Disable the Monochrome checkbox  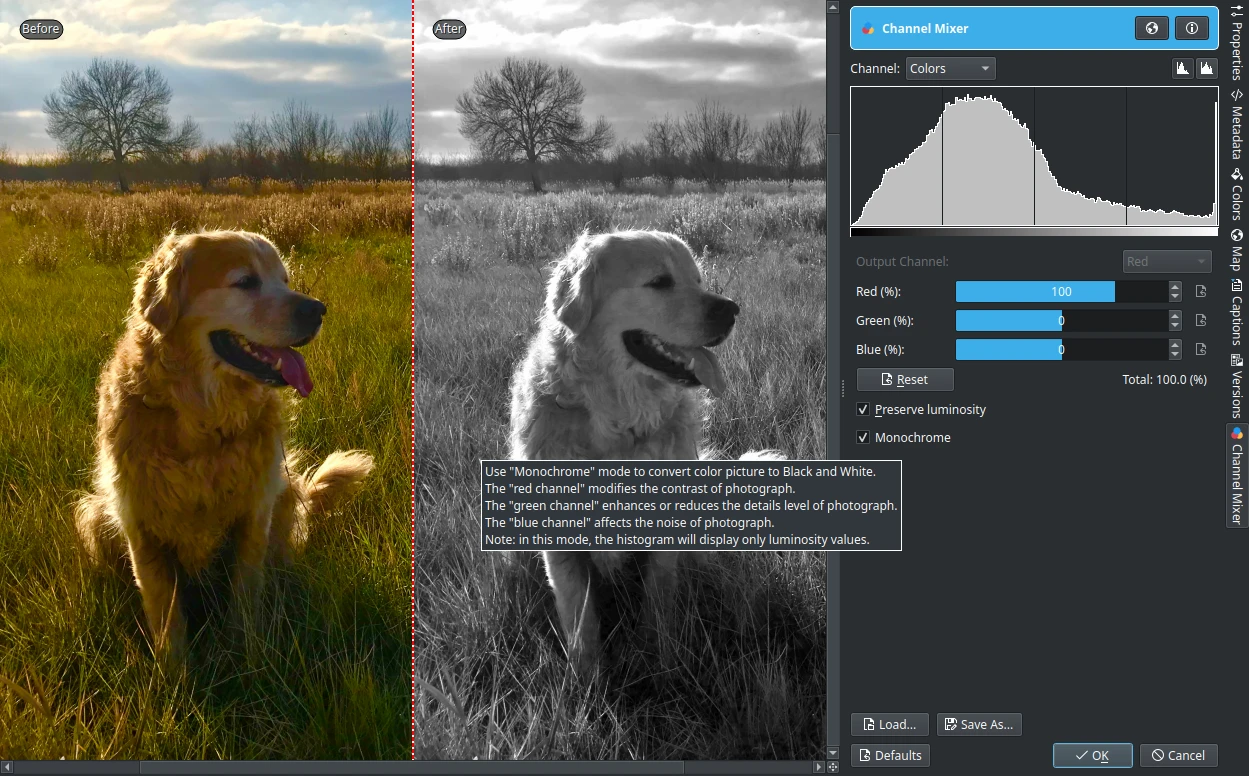863,438
